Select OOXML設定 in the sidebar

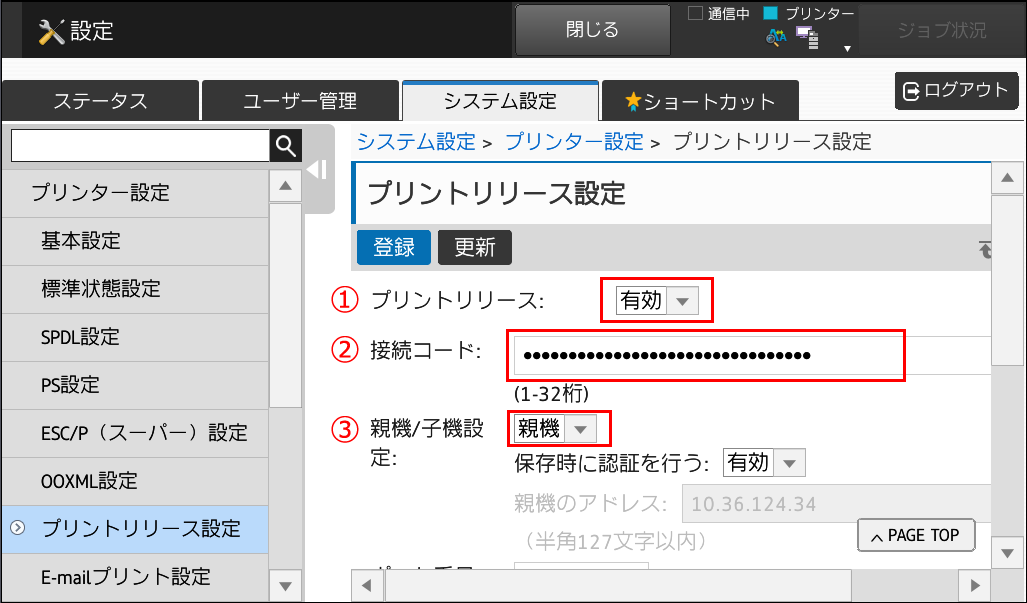pos(135,481)
